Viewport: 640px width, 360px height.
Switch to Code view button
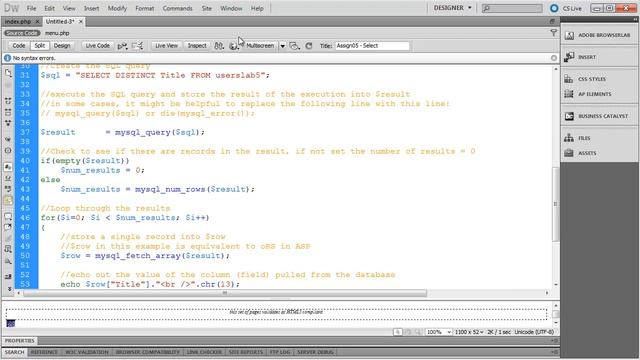click(x=18, y=46)
